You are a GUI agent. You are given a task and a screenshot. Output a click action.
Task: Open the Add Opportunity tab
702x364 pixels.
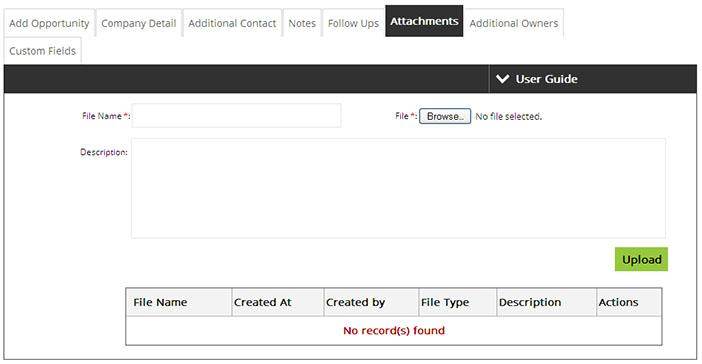(x=49, y=23)
